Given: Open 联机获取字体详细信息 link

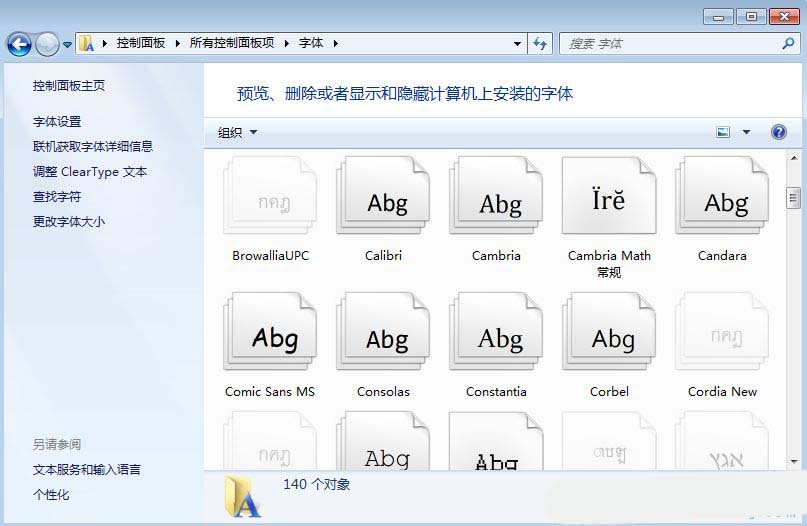Looking at the screenshot, I should [x=93, y=146].
